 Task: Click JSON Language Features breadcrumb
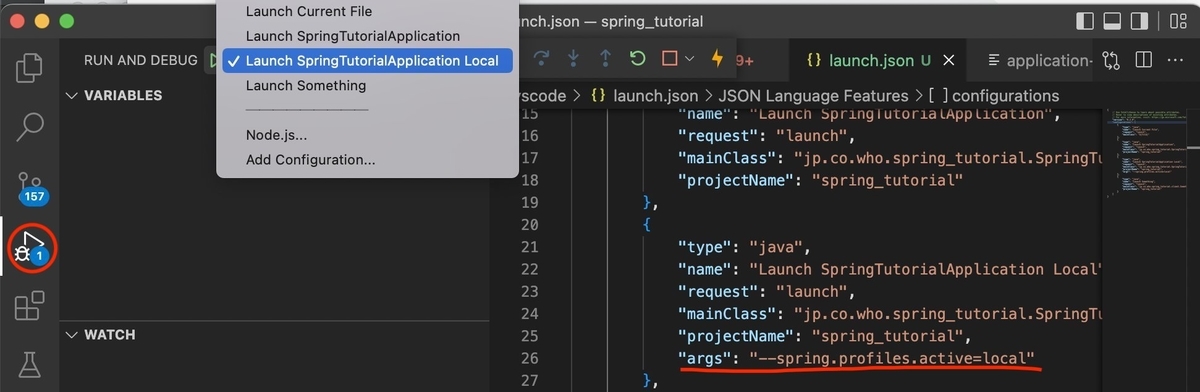[x=813, y=96]
